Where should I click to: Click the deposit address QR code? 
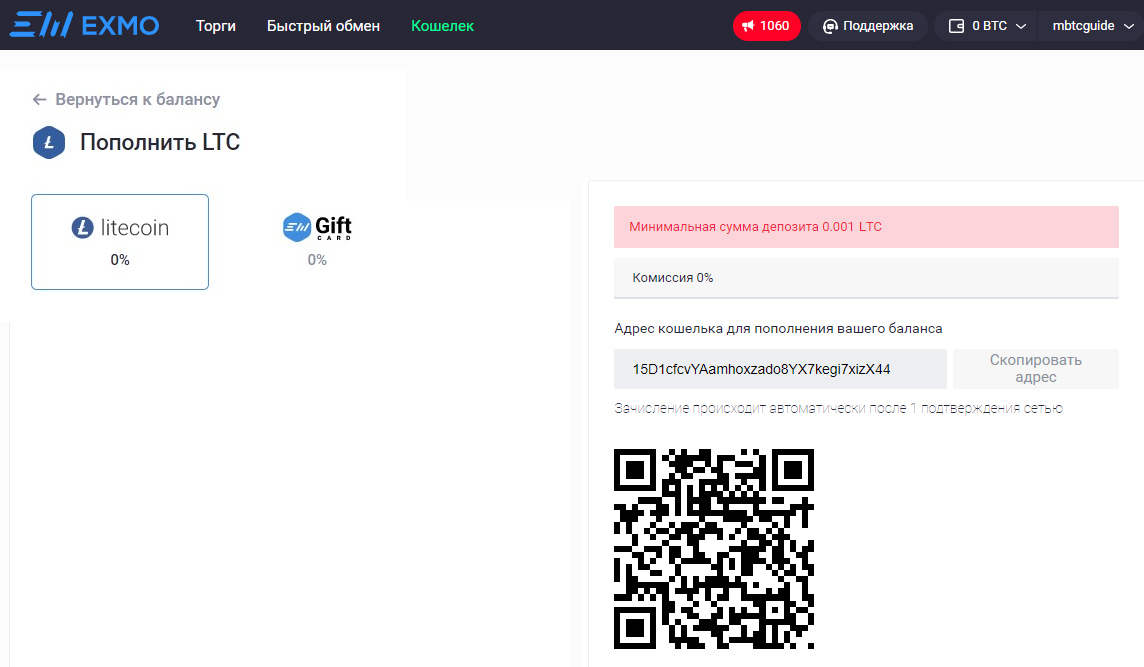click(713, 549)
